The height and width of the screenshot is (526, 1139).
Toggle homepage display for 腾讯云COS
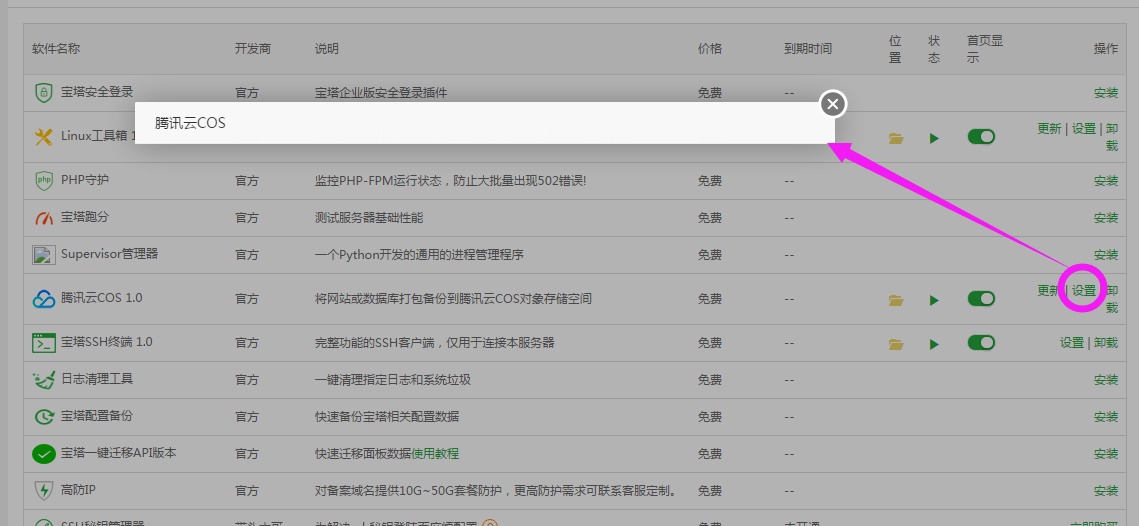[x=981, y=299]
